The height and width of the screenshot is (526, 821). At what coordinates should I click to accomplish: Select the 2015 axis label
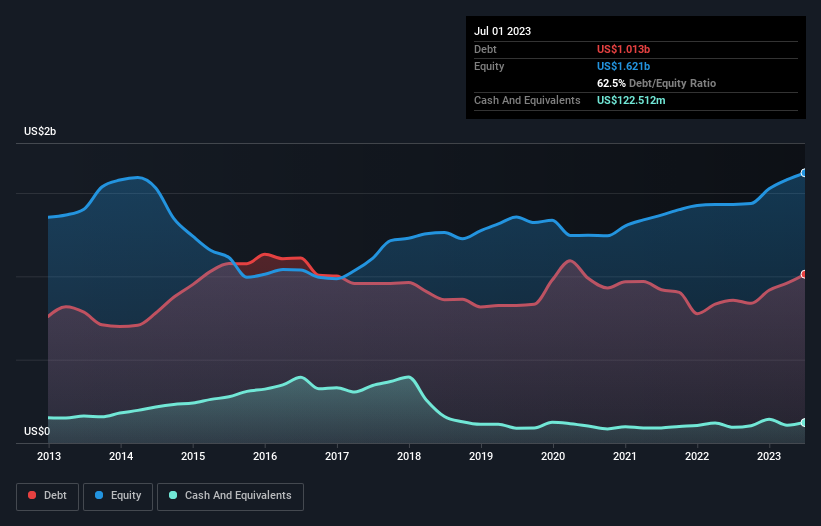click(x=193, y=456)
